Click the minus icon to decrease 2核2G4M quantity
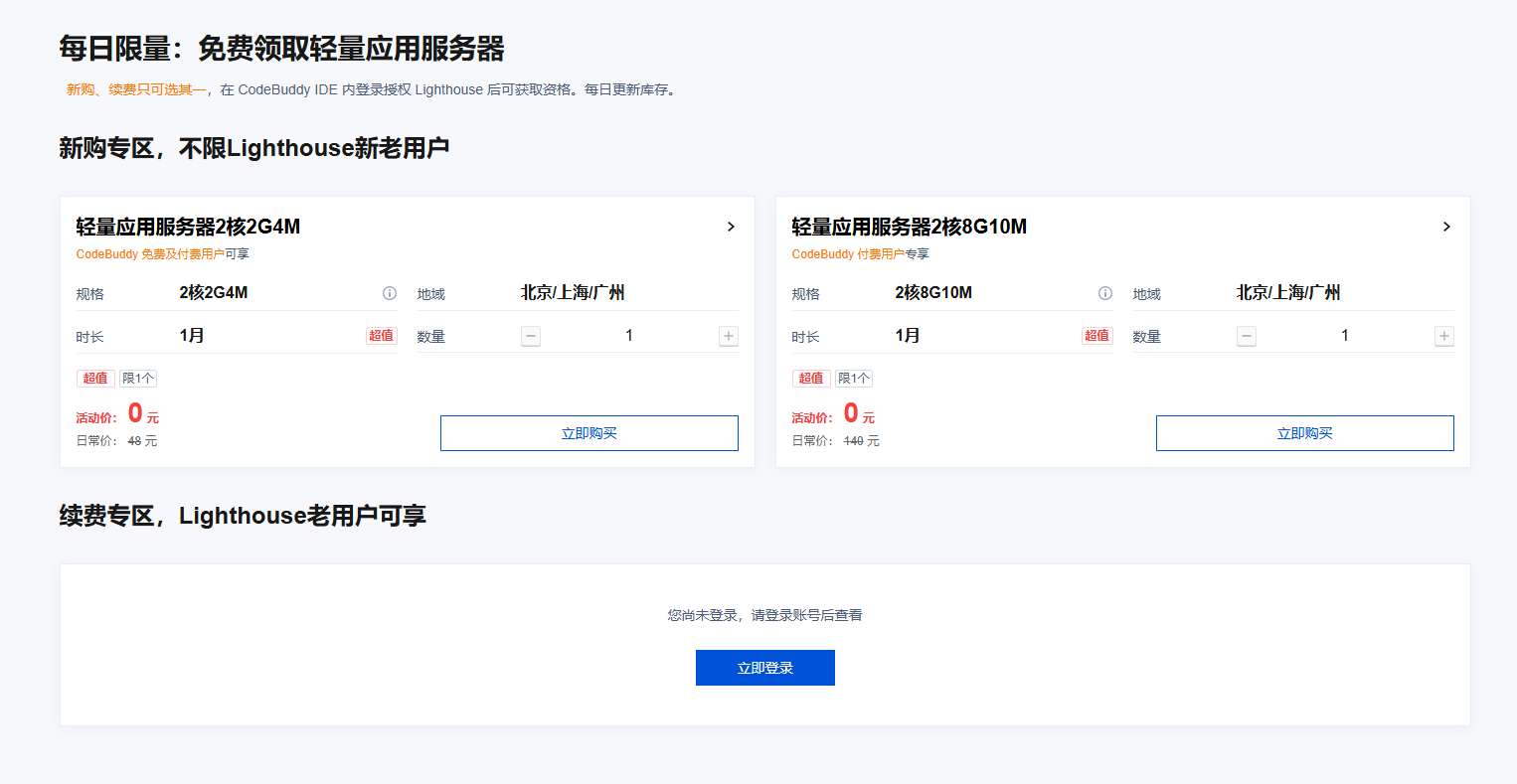Viewport: 1517px width, 784px height. (x=530, y=335)
